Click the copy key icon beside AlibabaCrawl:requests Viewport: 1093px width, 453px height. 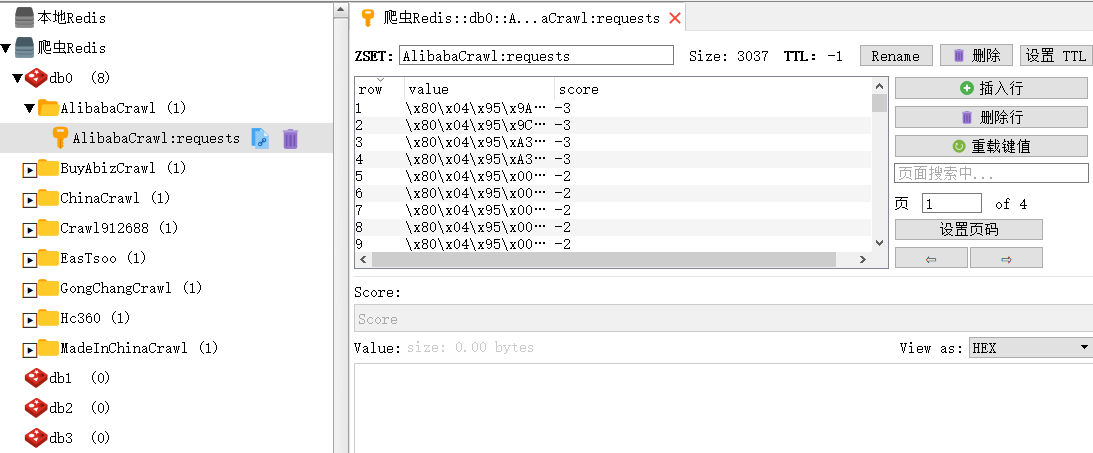click(x=260, y=138)
